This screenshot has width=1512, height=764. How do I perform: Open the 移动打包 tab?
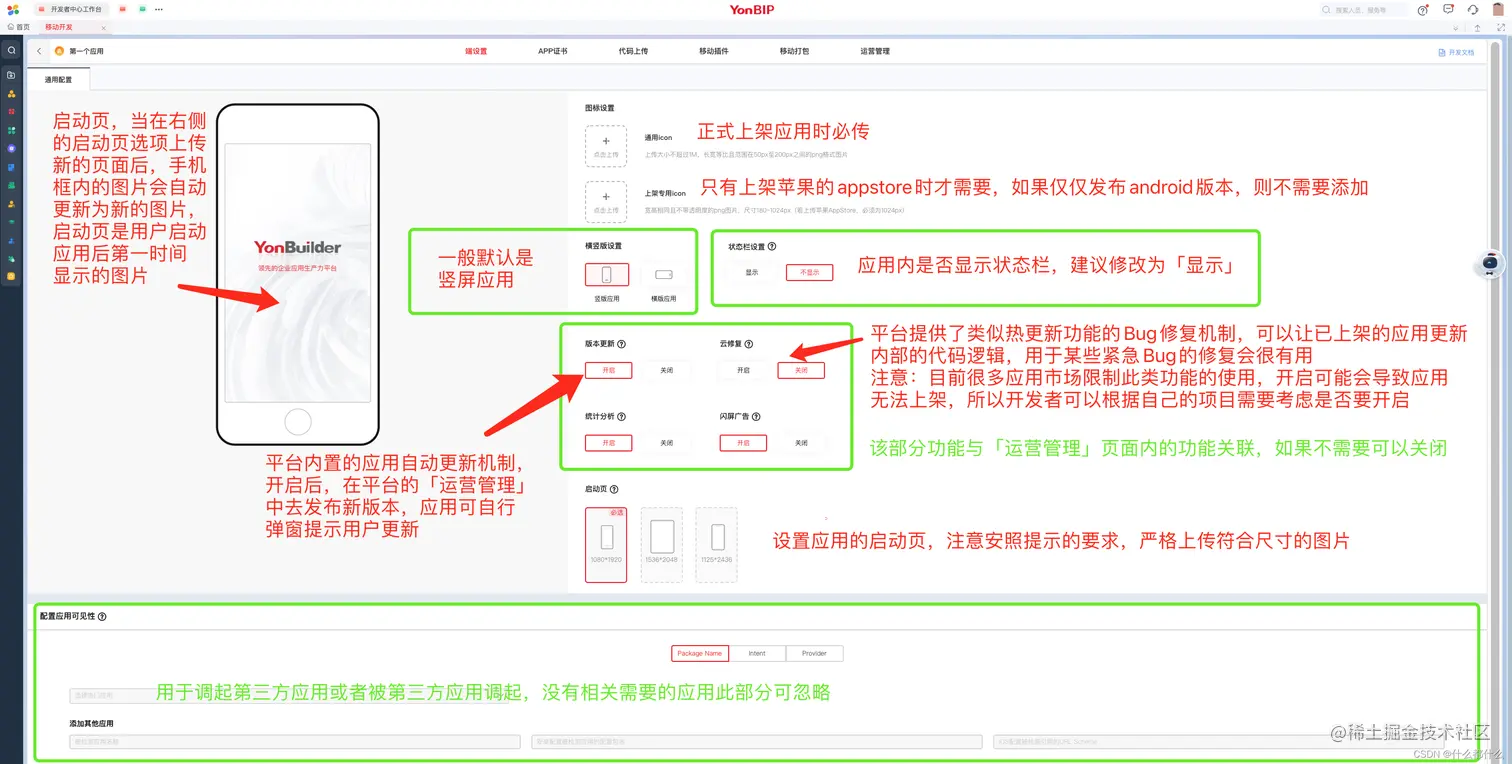coord(795,51)
